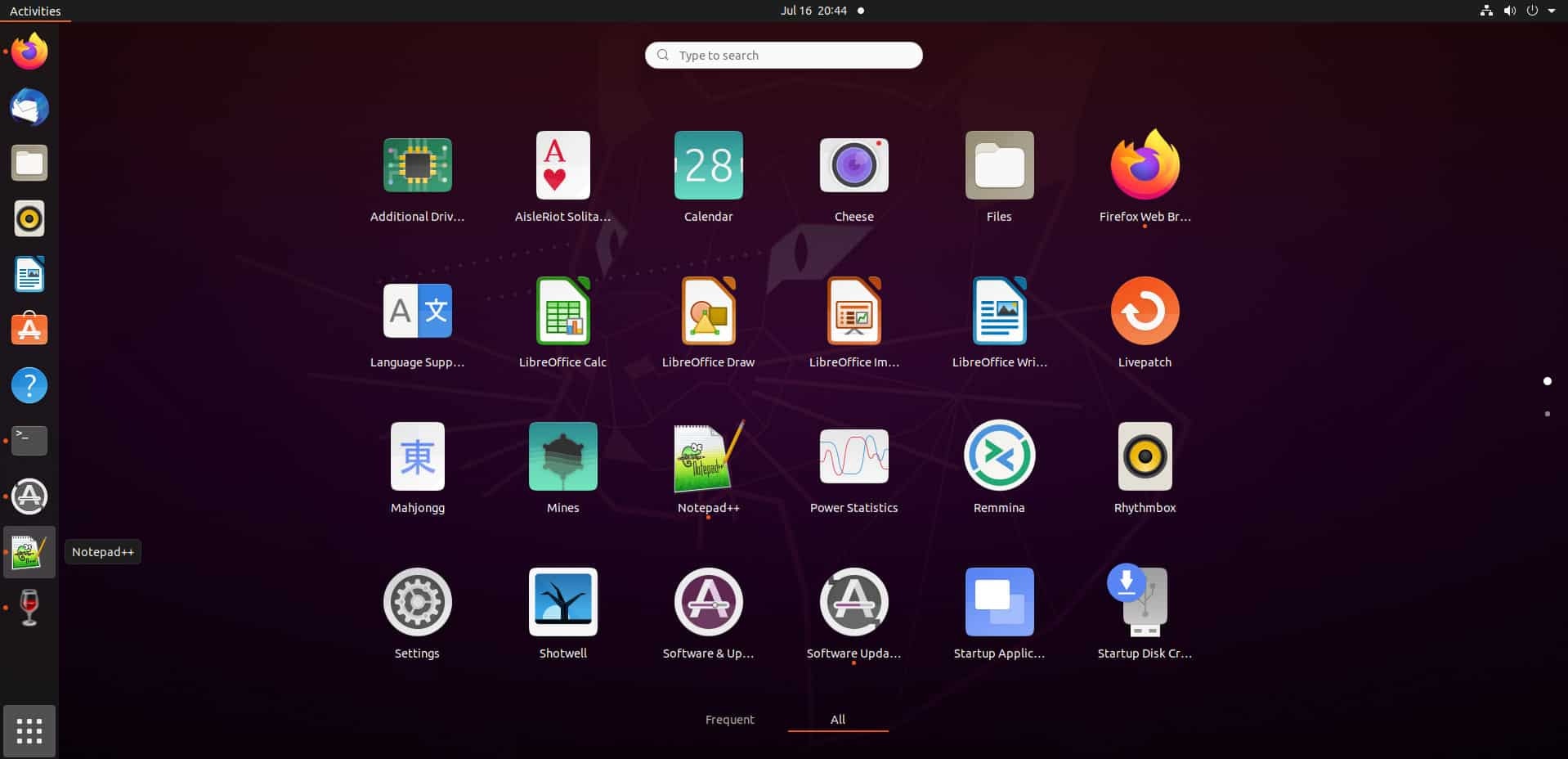
Task: Open Files from the app grid
Action: (999, 165)
